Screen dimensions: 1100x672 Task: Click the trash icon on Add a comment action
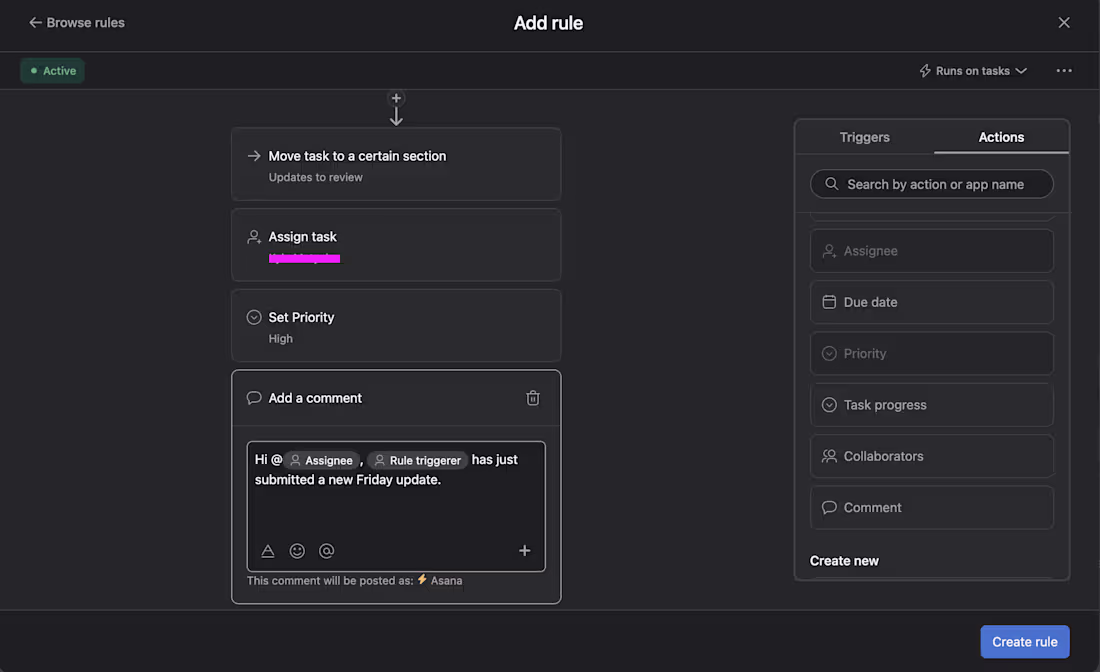[533, 398]
